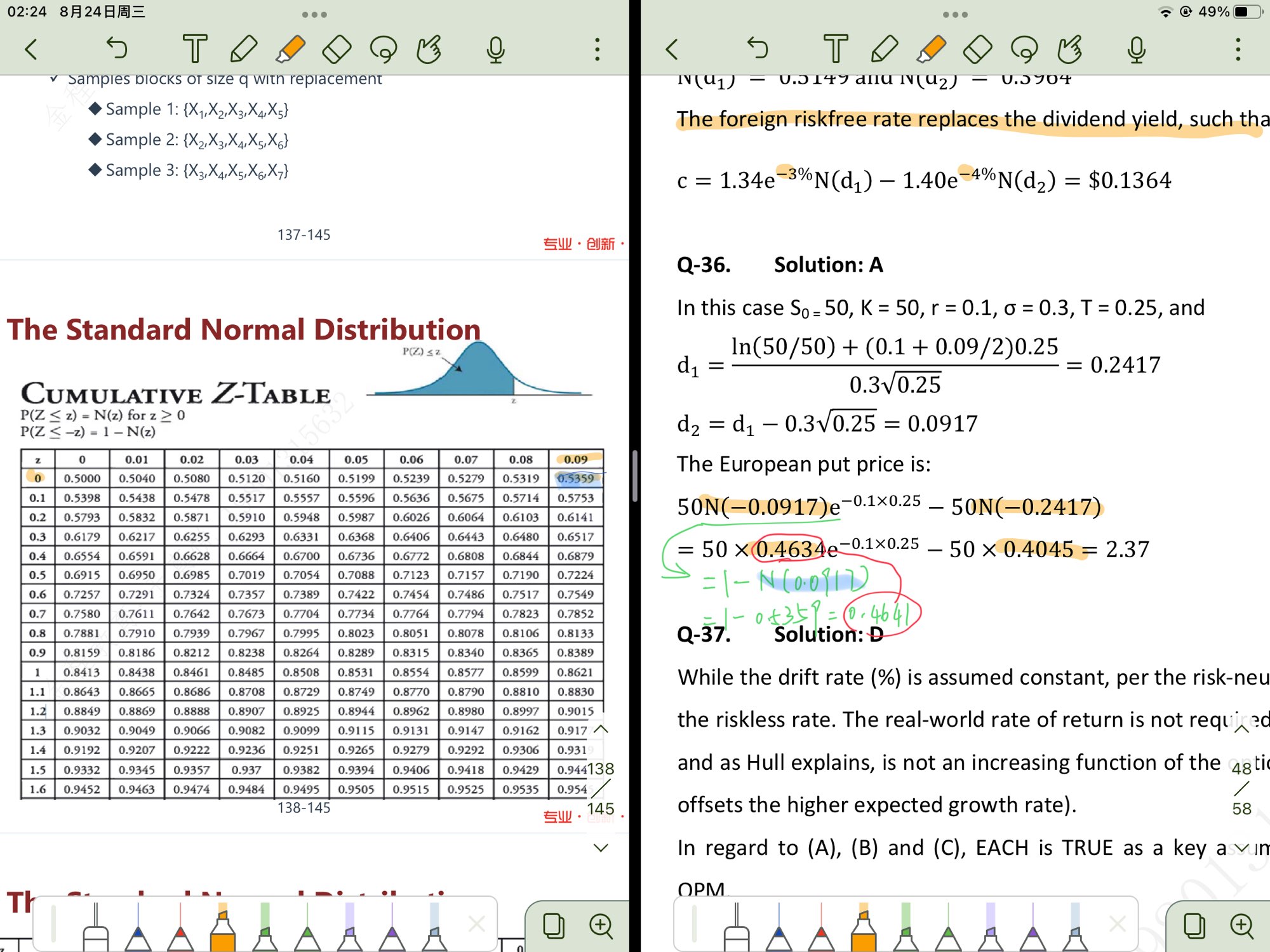Select the Text tool in left pane
The image size is (1270, 952).
194,49
